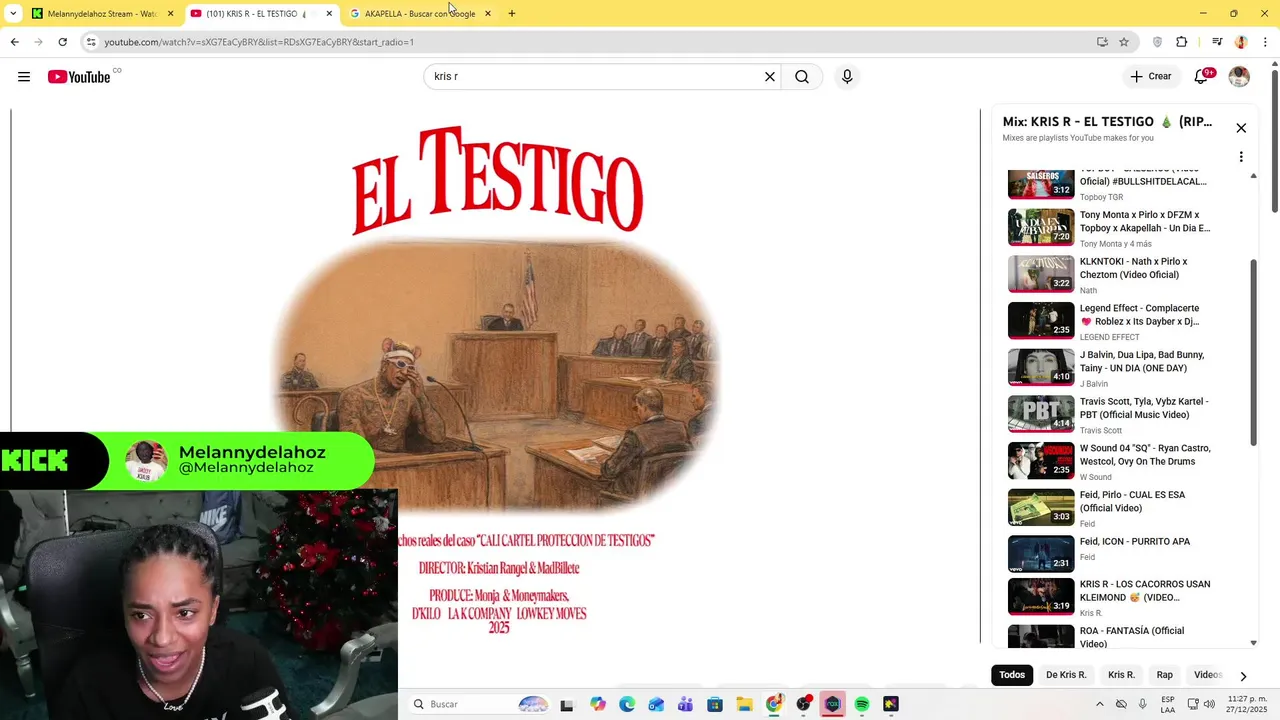The width and height of the screenshot is (1280, 720).
Task: Install app icon in address bar
Action: (1102, 42)
